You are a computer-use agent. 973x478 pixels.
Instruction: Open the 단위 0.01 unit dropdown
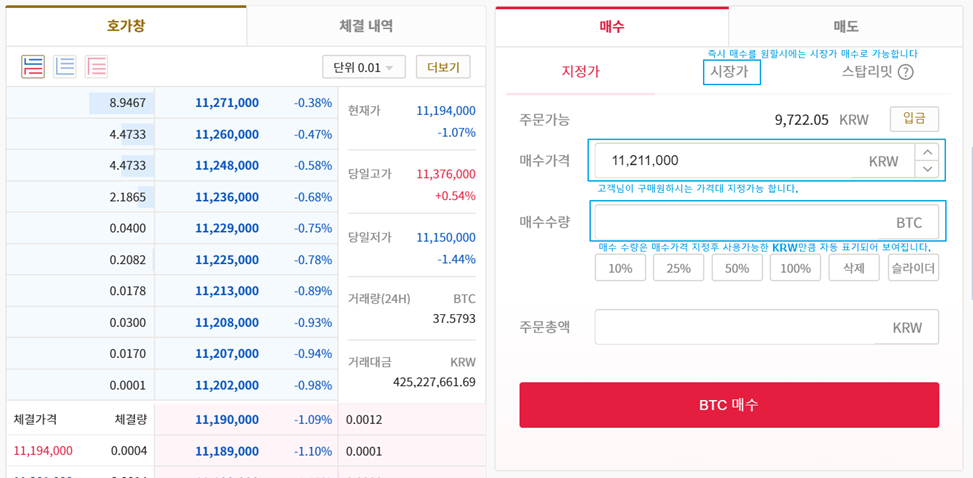tap(364, 67)
